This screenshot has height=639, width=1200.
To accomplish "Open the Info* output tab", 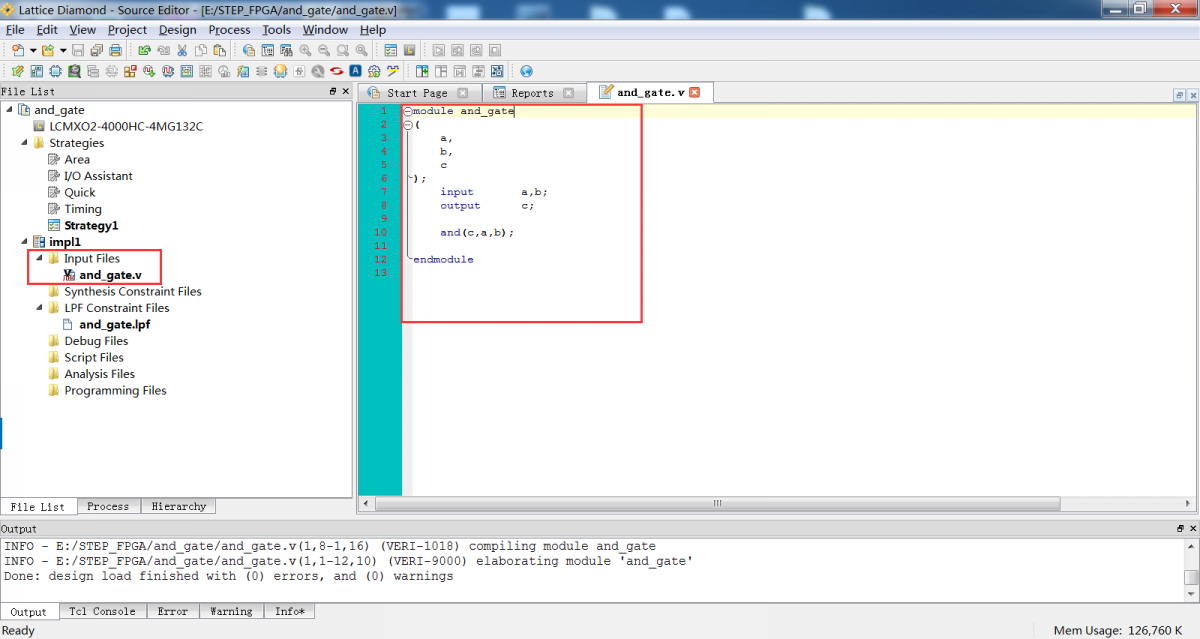I will (x=290, y=611).
